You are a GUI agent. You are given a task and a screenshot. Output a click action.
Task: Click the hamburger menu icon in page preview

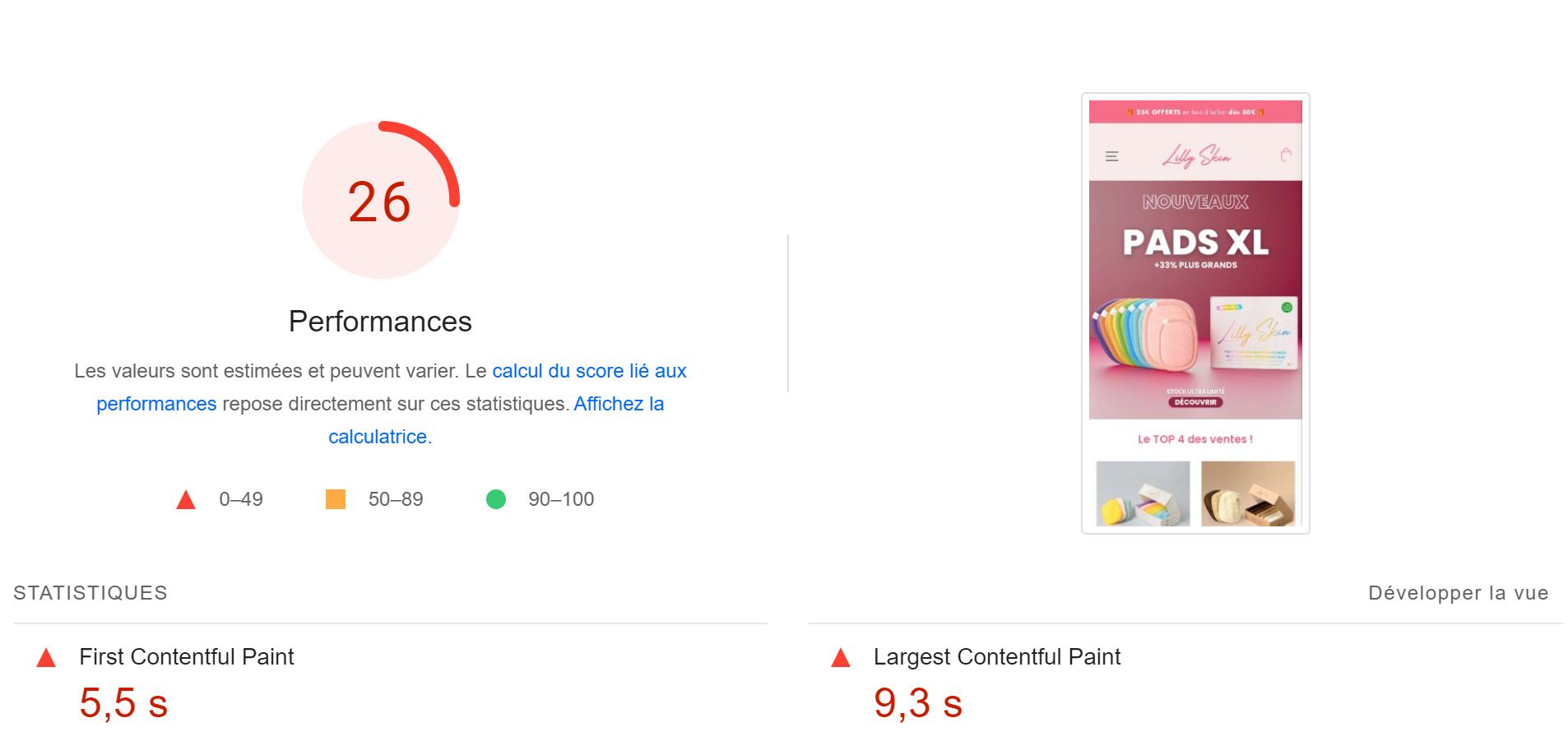1111,156
